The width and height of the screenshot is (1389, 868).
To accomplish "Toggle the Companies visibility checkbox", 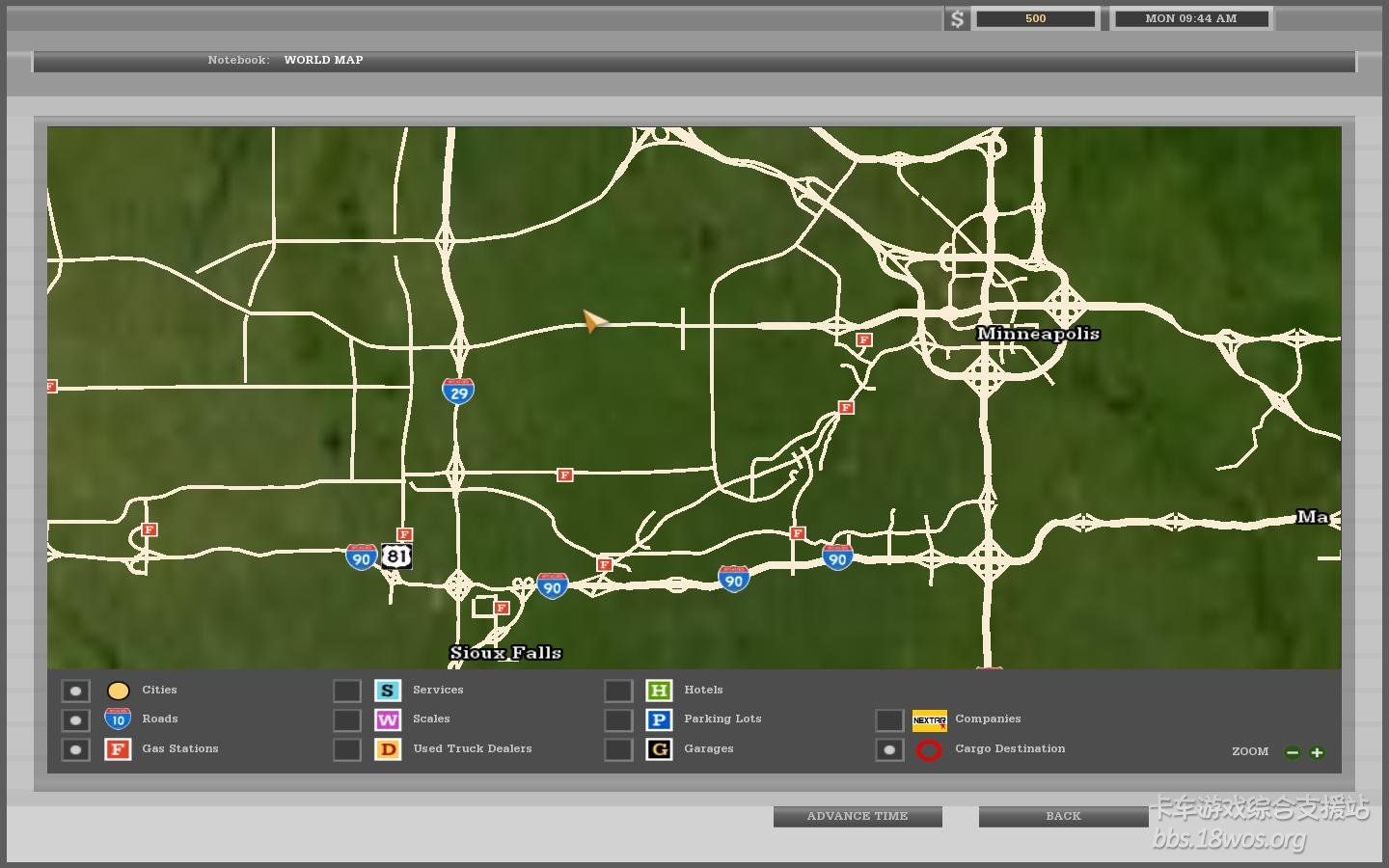I will pyautogui.click(x=889, y=720).
